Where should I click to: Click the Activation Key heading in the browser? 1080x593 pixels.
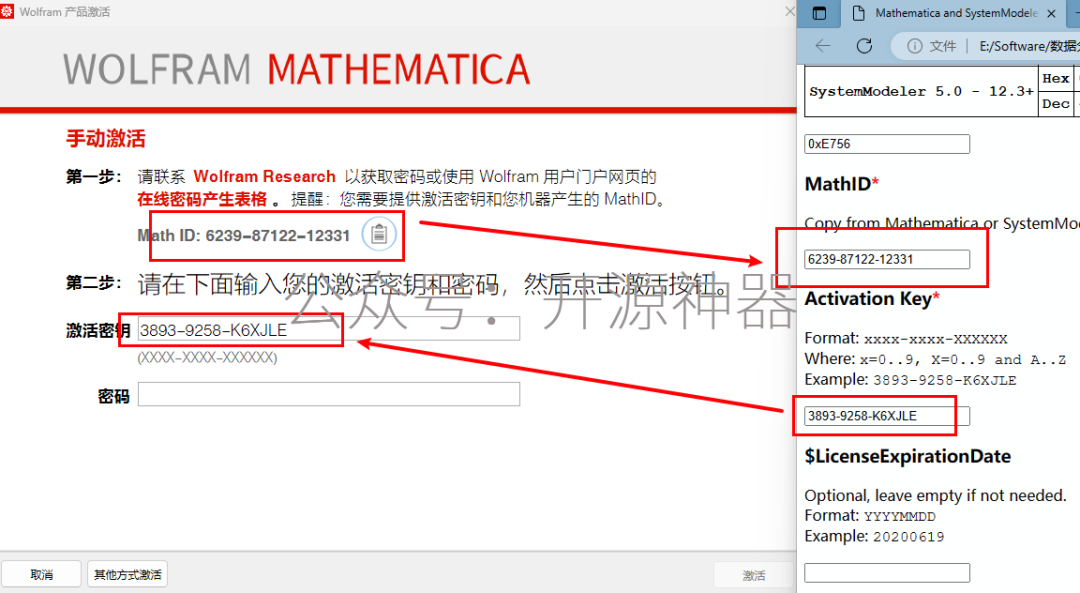point(872,299)
